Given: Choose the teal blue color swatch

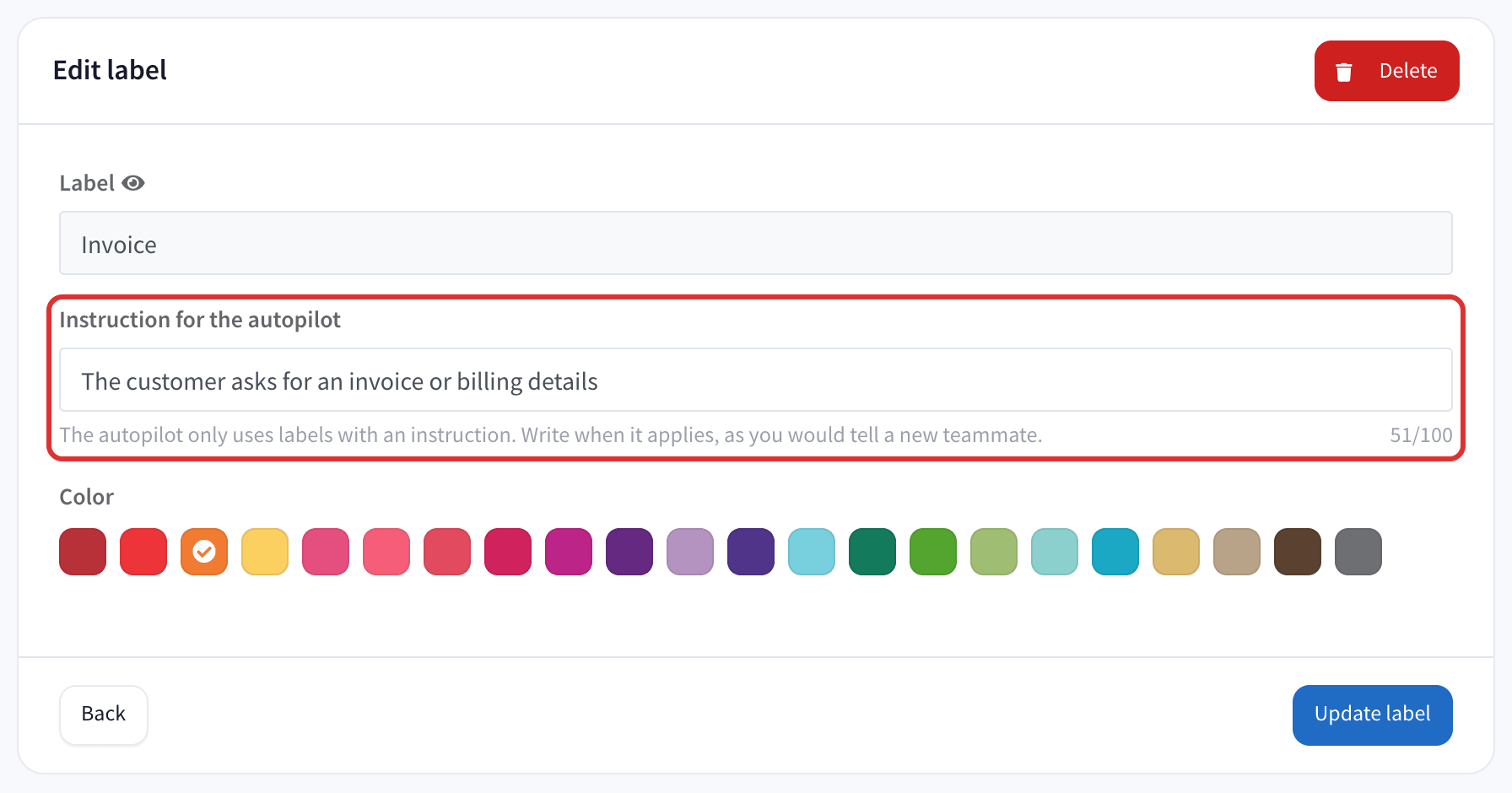Looking at the screenshot, I should (1115, 552).
